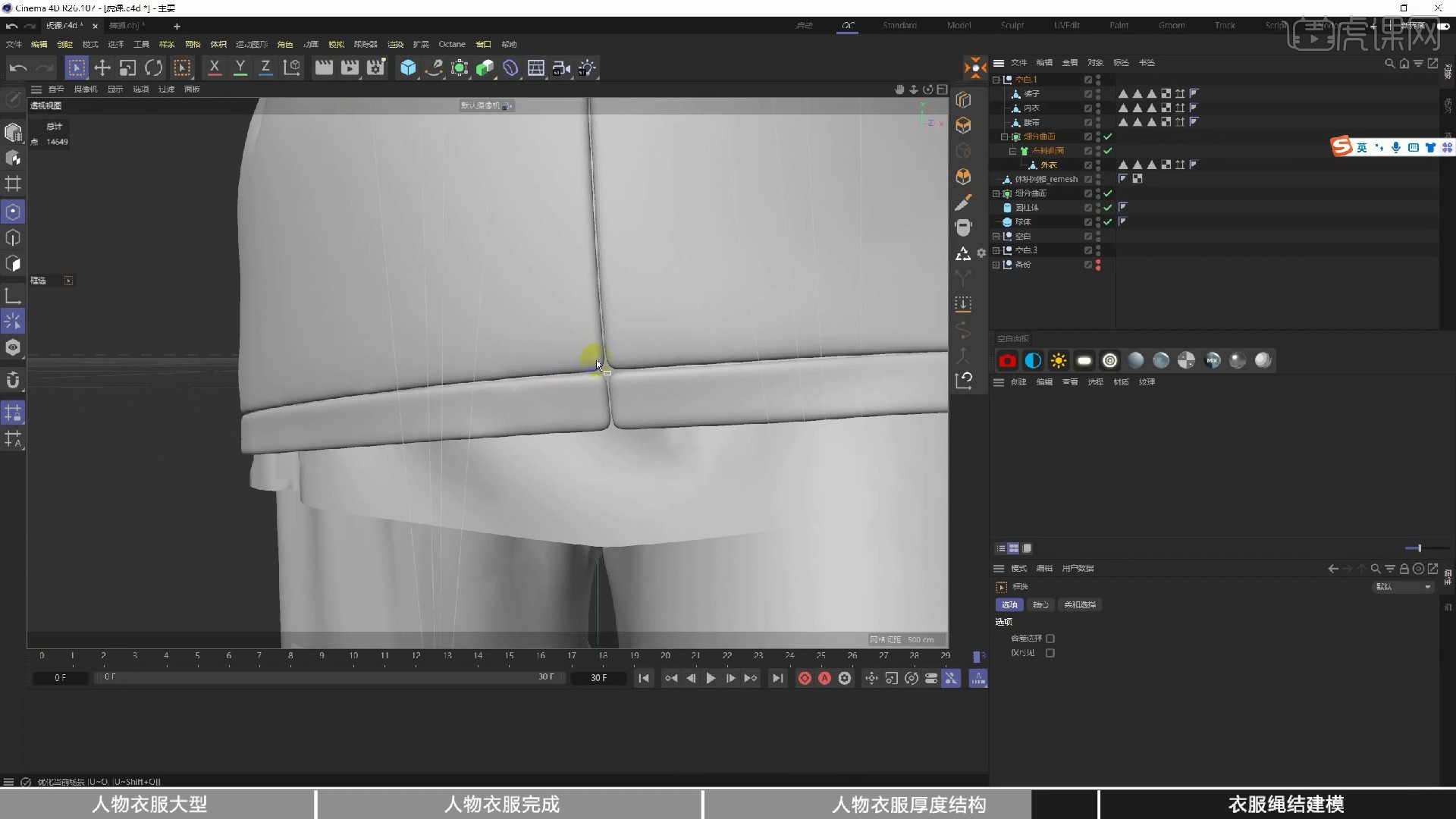Click the yellow sun daylight icon

[x=1059, y=361]
